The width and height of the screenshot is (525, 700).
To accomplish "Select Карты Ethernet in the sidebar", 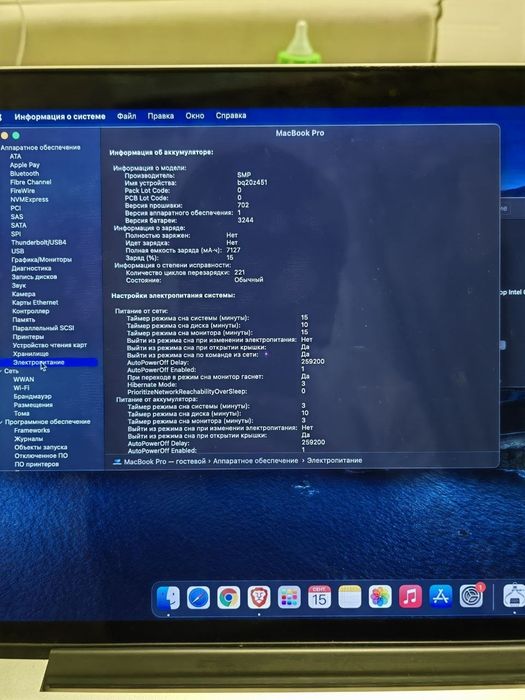I will pyautogui.click(x=35, y=303).
